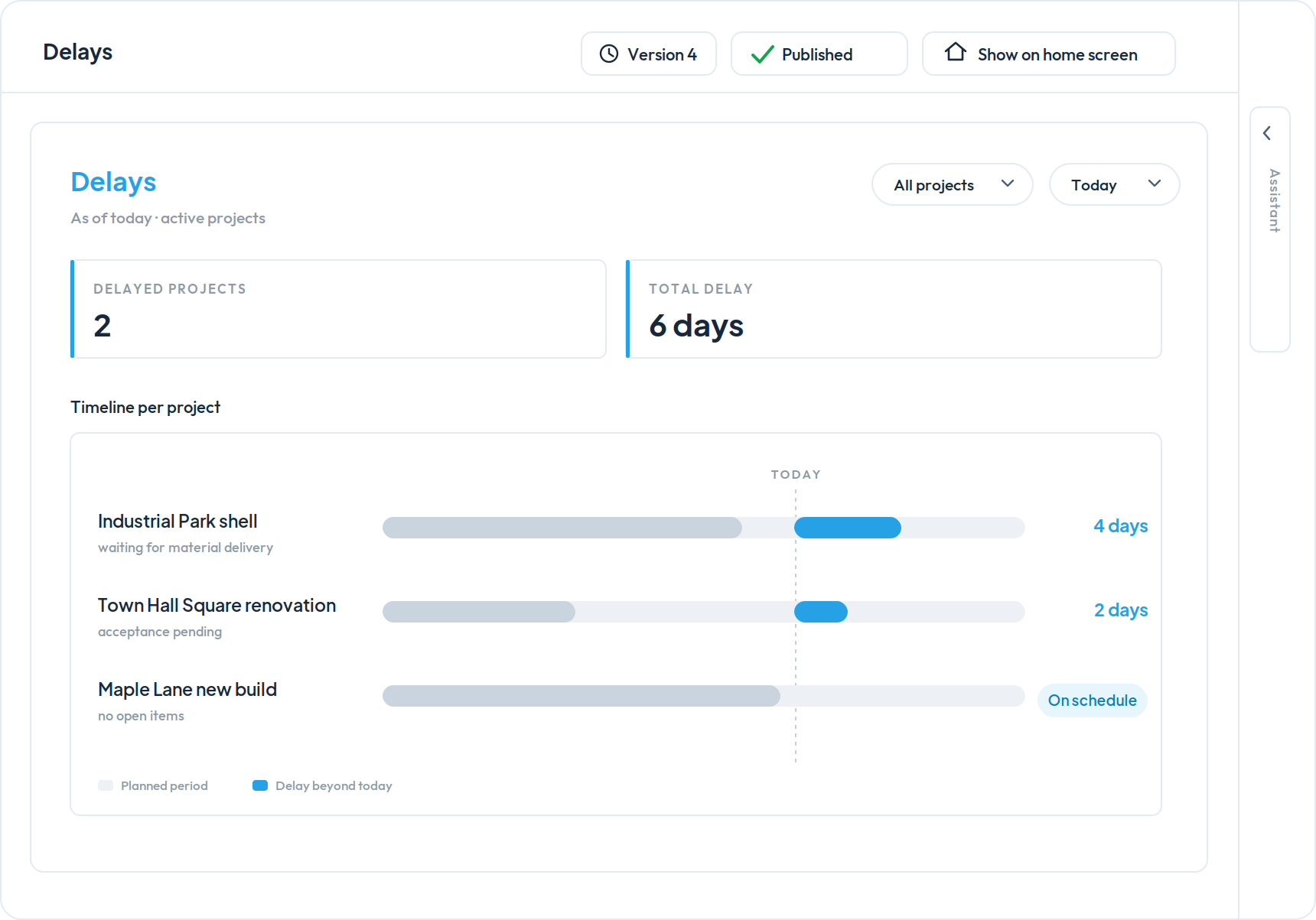Click the Delayed Projects card showing 2
Image resolution: width=1316 pixels, height=920 pixels.
pyautogui.click(x=338, y=309)
